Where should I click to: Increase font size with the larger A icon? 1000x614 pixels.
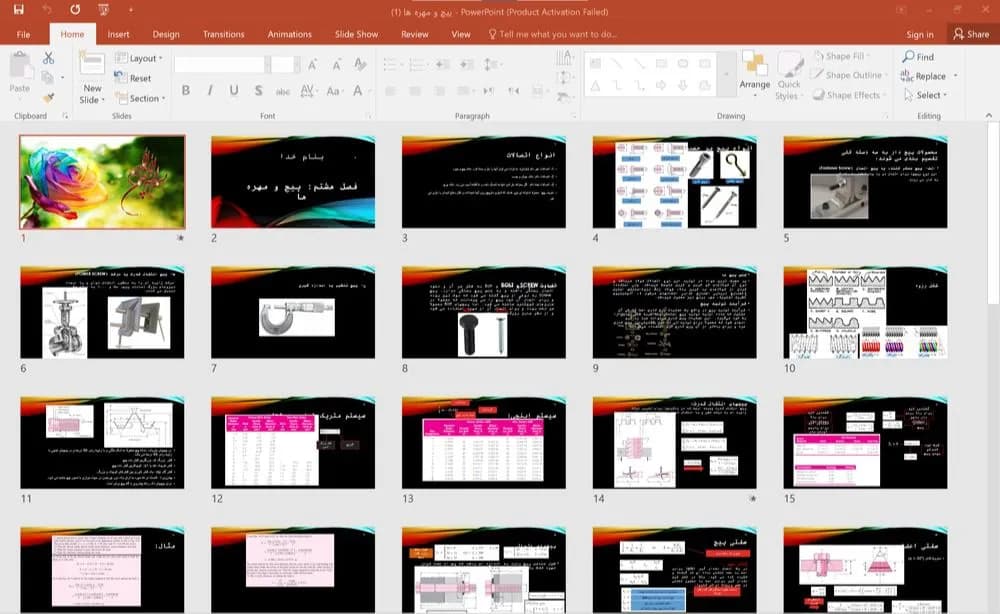point(312,64)
